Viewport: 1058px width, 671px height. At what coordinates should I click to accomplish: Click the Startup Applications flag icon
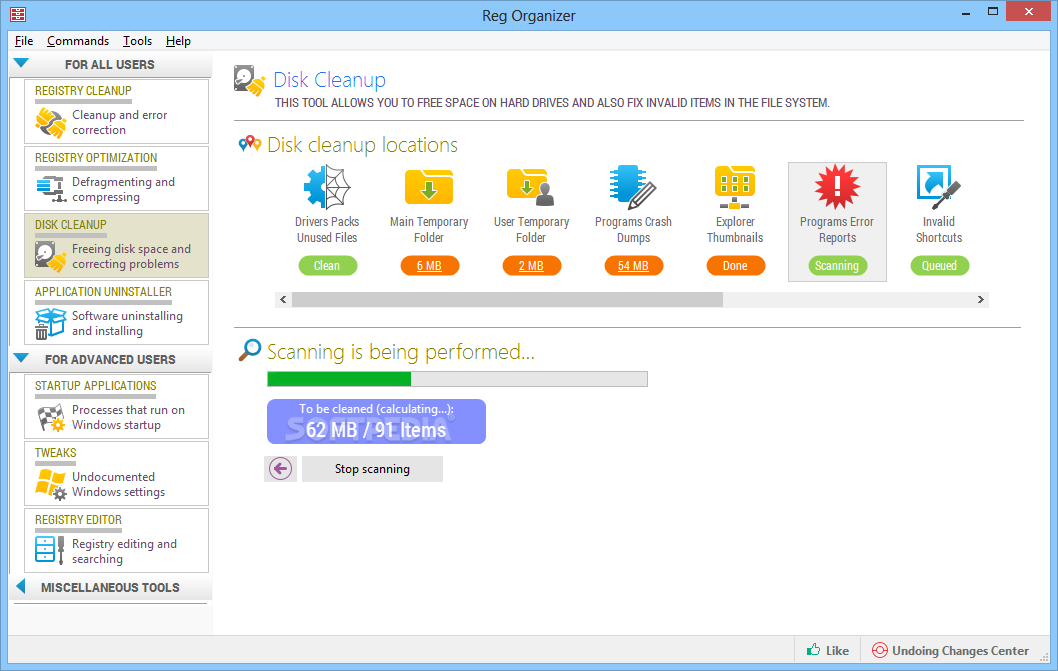click(x=51, y=418)
